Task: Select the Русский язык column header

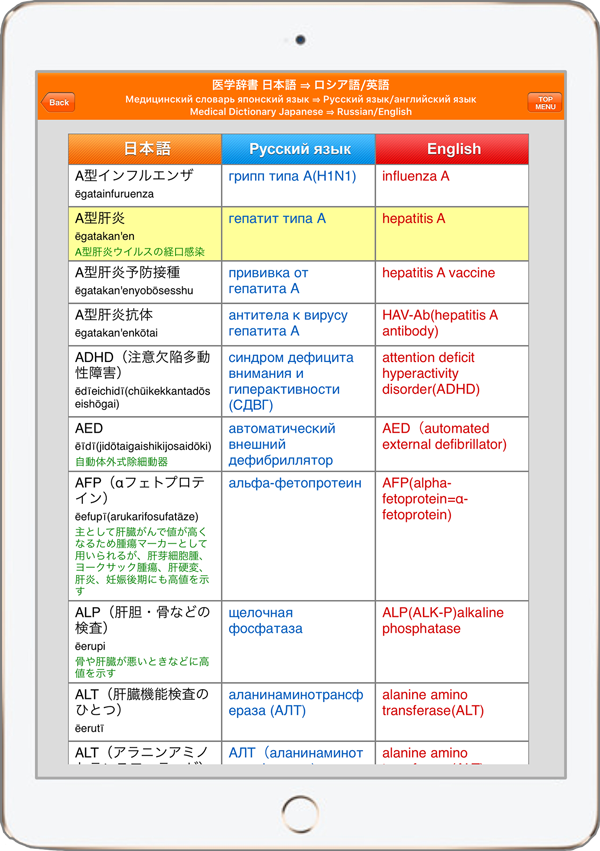Action: (298, 149)
